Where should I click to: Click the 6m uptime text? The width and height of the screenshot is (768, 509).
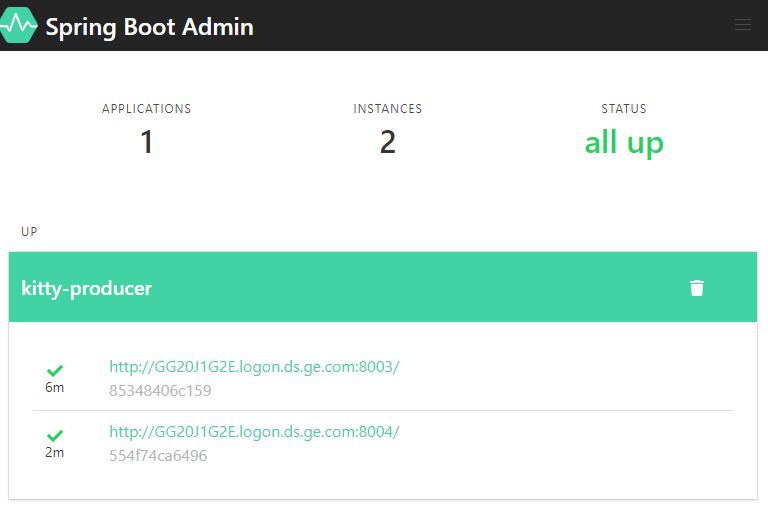click(x=54, y=388)
